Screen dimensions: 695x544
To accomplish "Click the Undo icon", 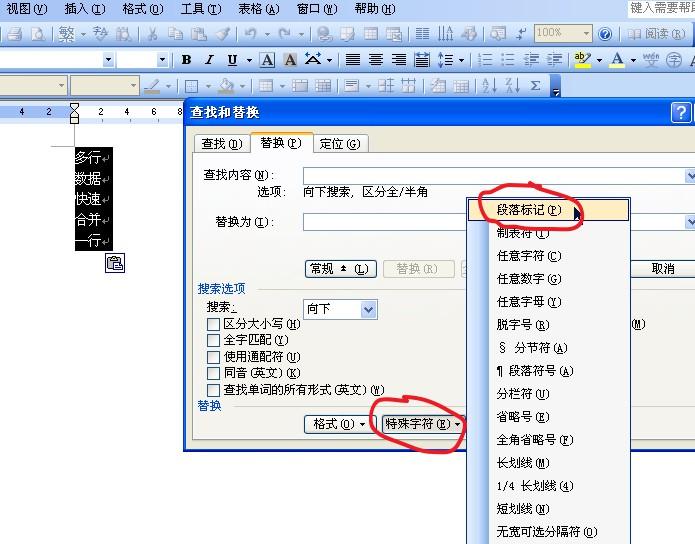I will pos(250,34).
